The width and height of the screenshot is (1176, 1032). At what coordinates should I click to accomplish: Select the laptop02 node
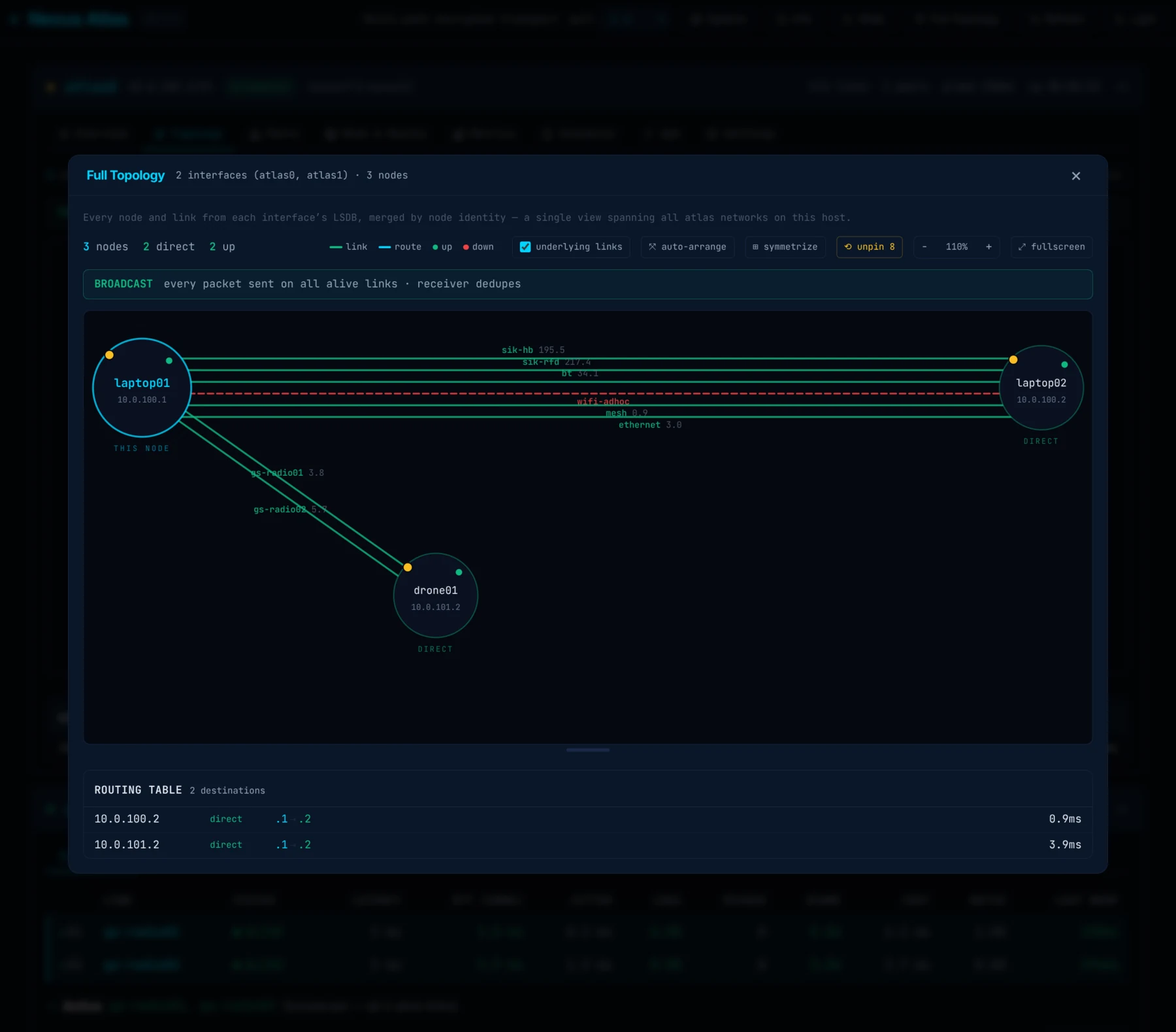coord(1041,388)
